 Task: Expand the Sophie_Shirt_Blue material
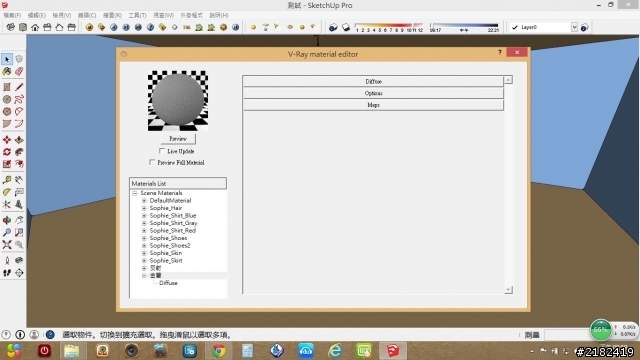tap(144, 216)
